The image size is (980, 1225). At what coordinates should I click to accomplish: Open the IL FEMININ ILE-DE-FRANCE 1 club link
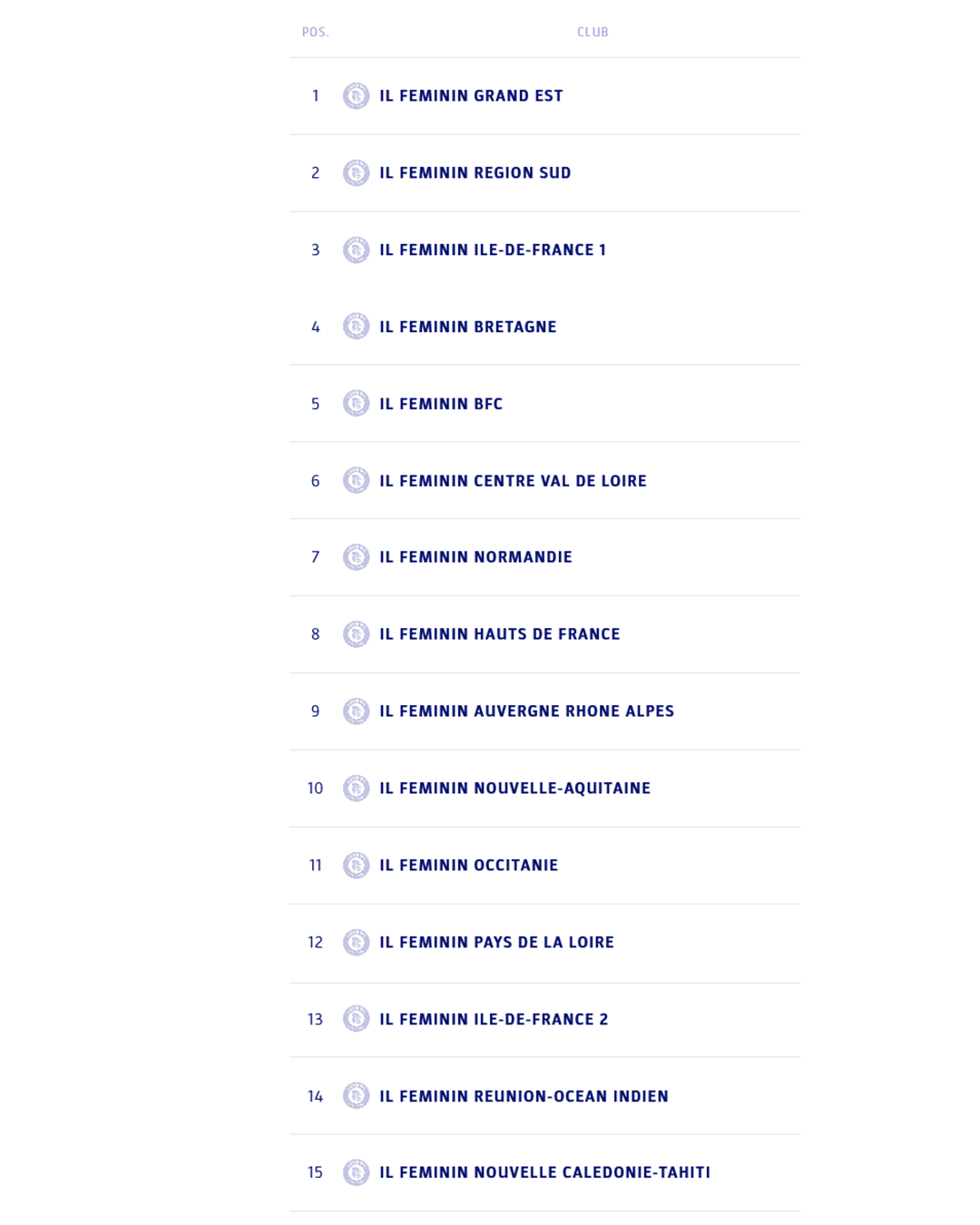[x=492, y=250]
